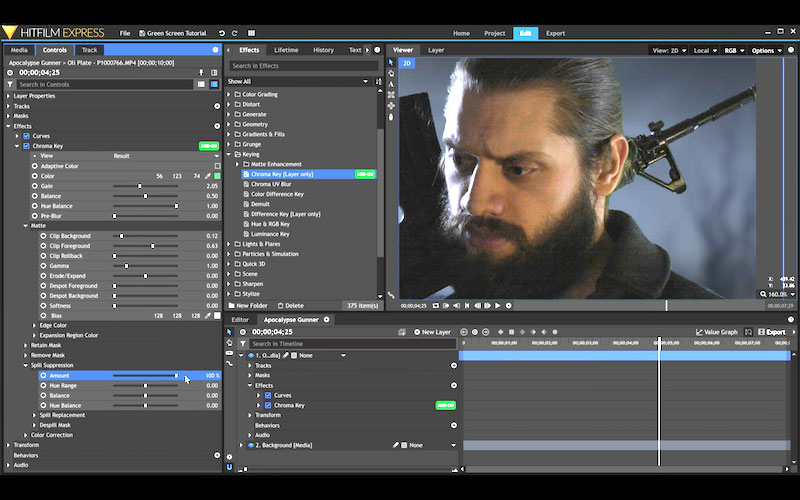Click the green Color swatch
The image size is (800, 500).
(217, 176)
